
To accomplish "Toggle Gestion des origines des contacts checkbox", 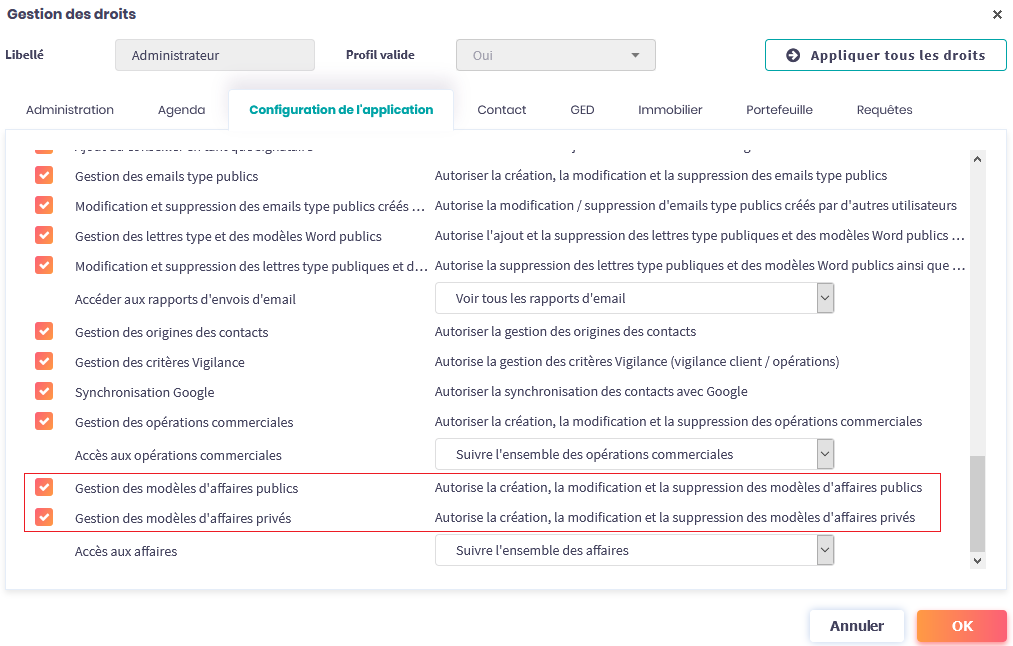I will pyautogui.click(x=44, y=331).
